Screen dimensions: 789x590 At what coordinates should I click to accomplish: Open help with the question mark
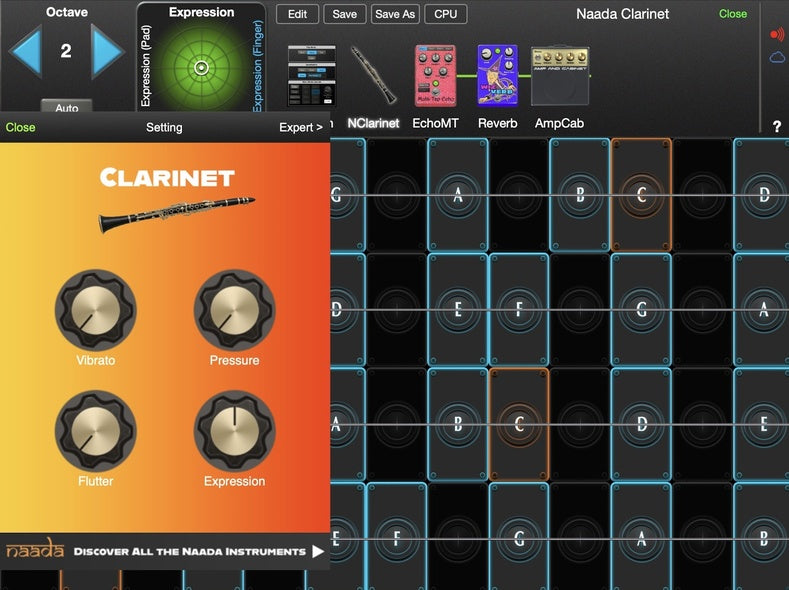[776, 126]
